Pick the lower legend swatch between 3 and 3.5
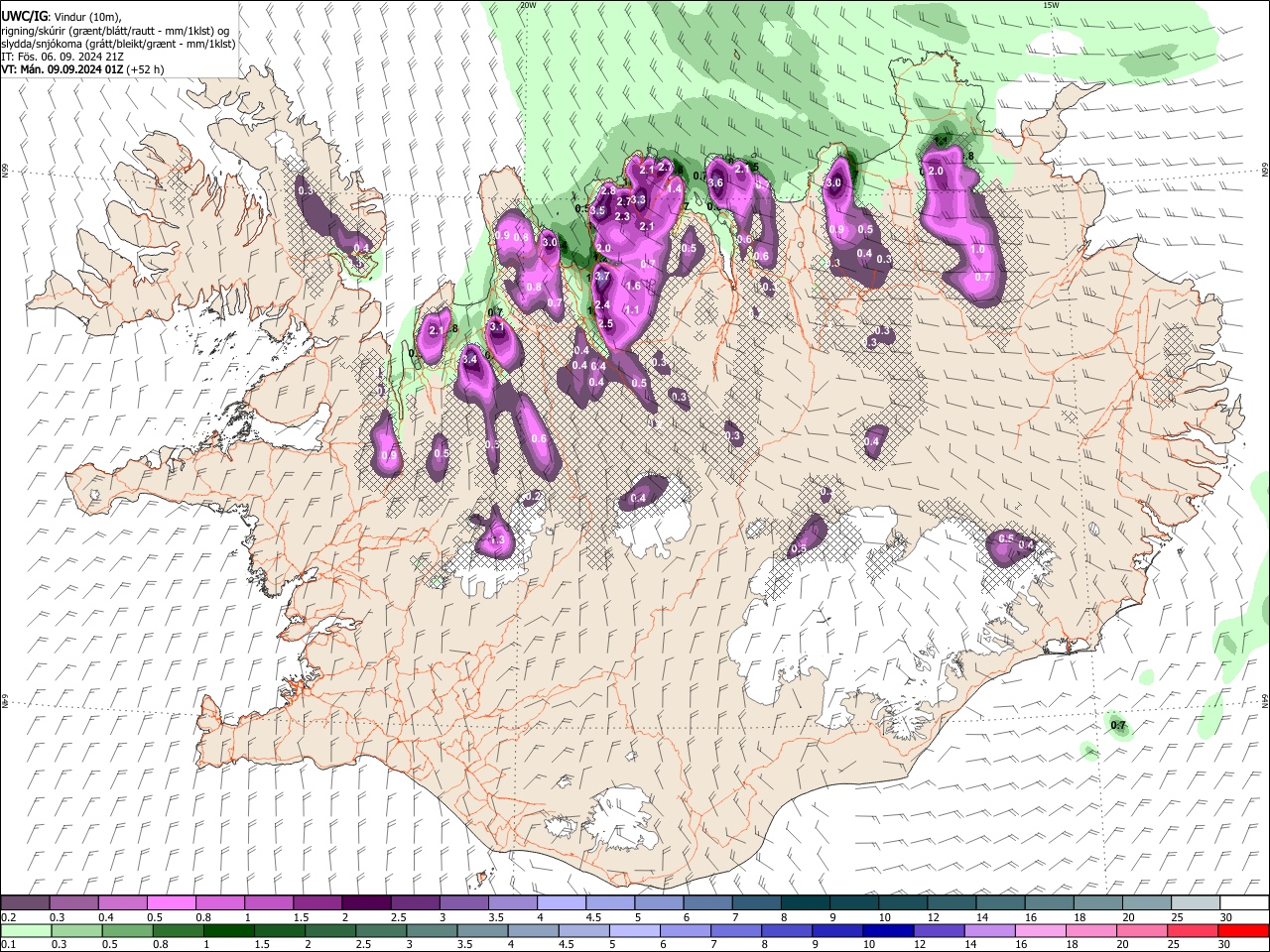Image resolution: width=1270 pixels, height=952 pixels. click(431, 930)
